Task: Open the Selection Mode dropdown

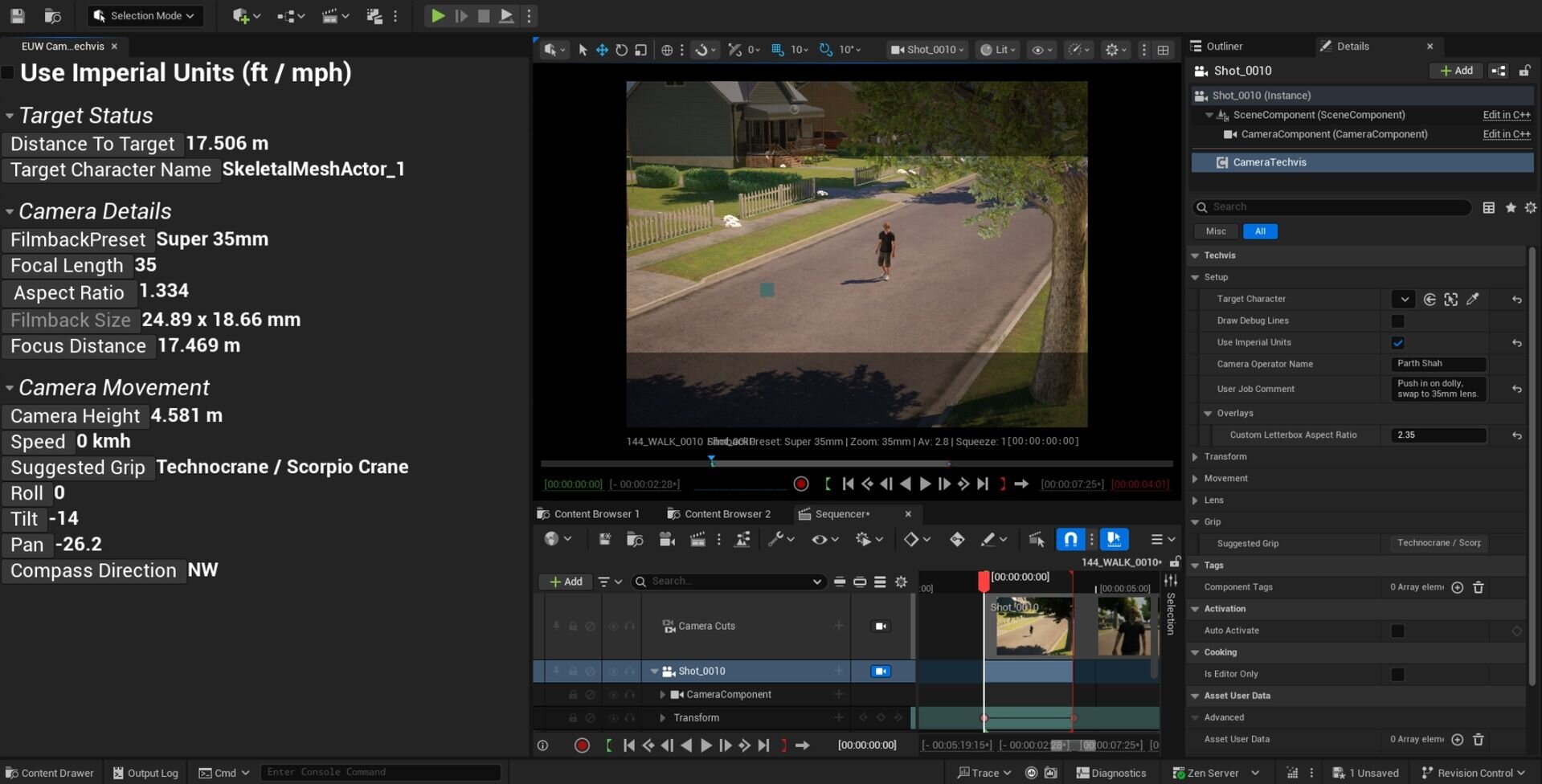Action: (x=145, y=16)
